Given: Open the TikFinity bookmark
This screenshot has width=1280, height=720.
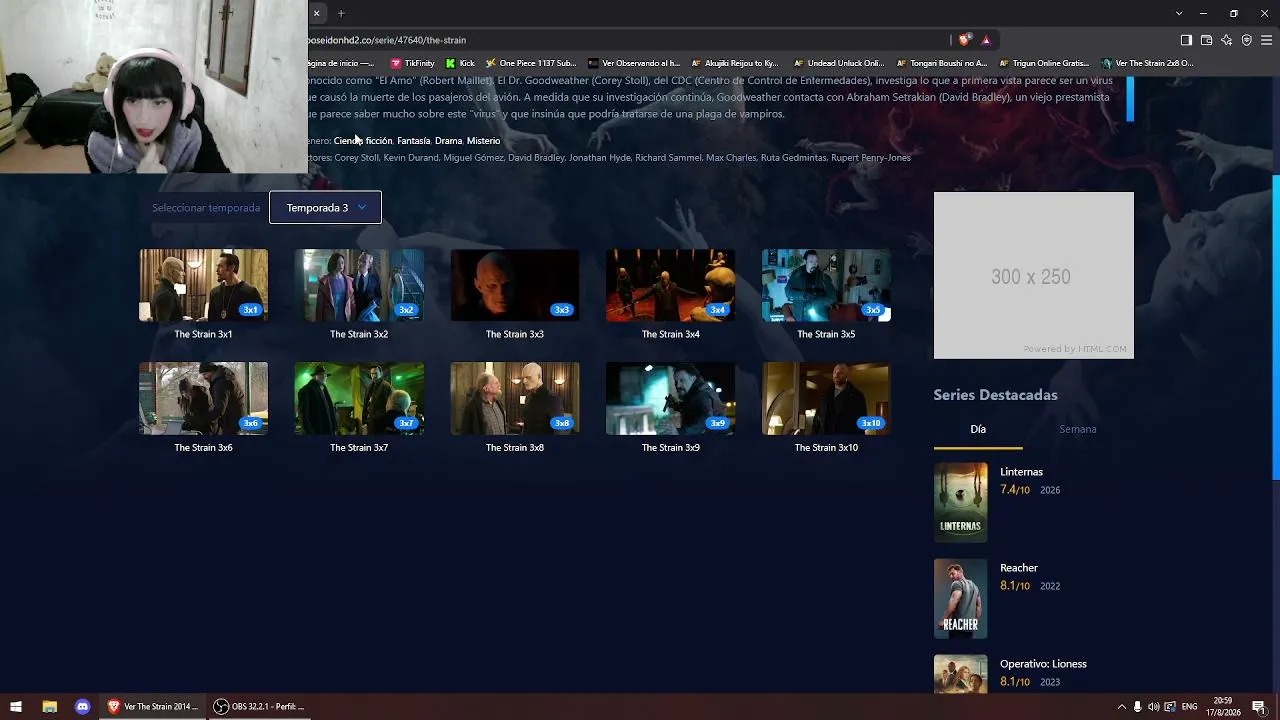Looking at the screenshot, I should pos(412,63).
